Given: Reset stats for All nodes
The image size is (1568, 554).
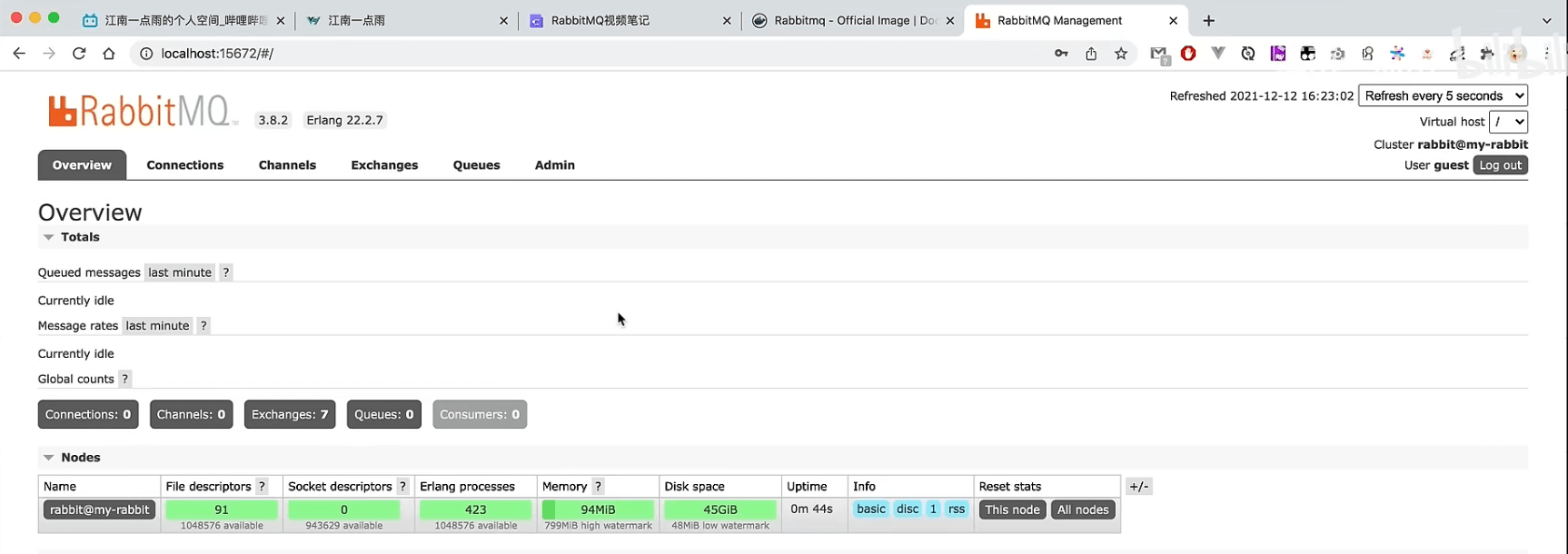Looking at the screenshot, I should (1083, 509).
